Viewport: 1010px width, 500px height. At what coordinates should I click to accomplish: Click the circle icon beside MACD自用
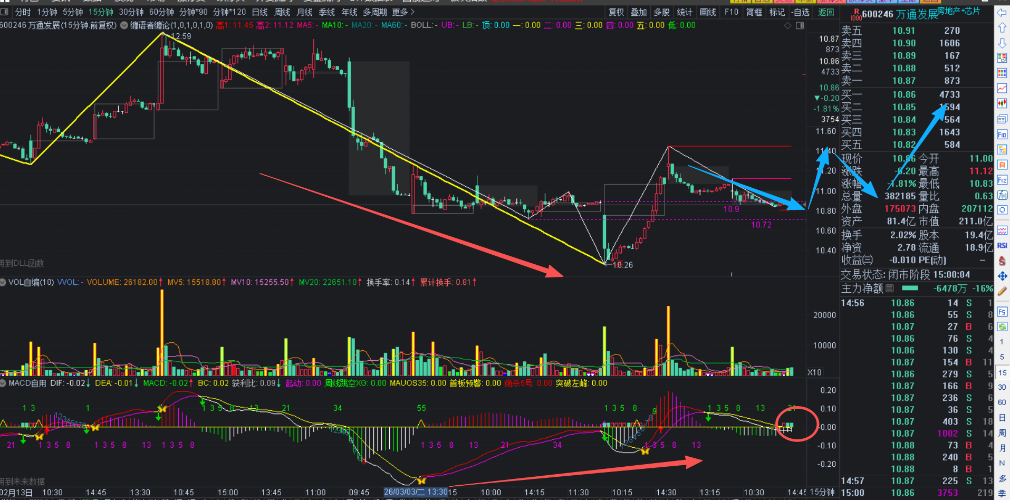[4, 383]
